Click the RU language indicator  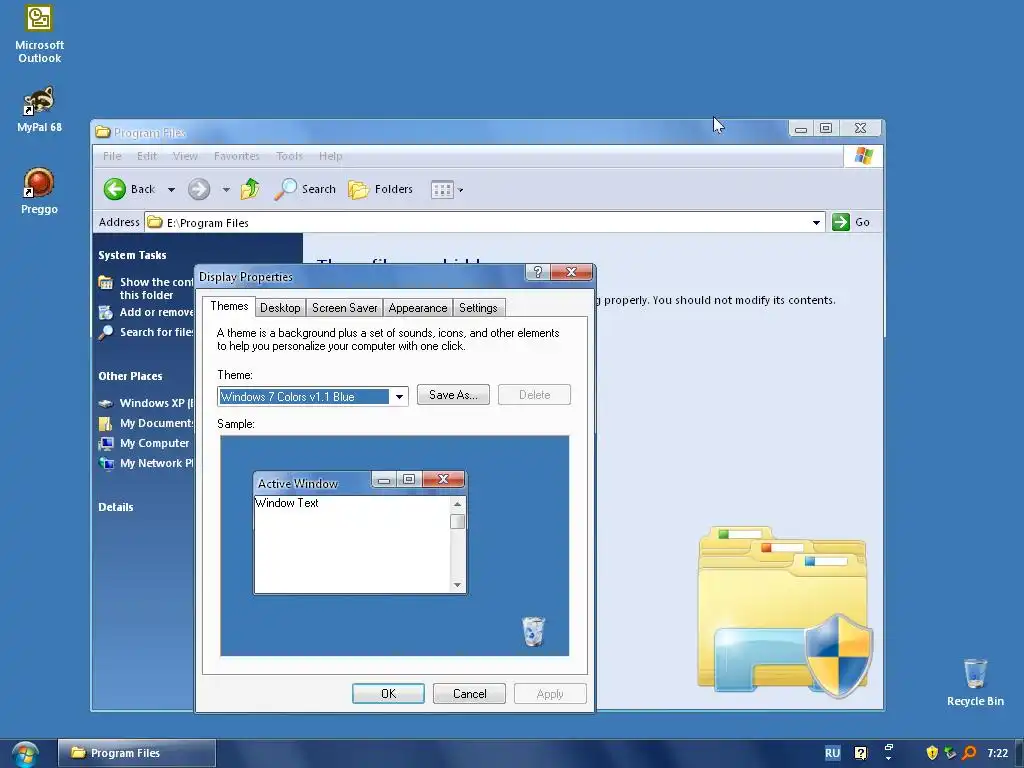[832, 753]
